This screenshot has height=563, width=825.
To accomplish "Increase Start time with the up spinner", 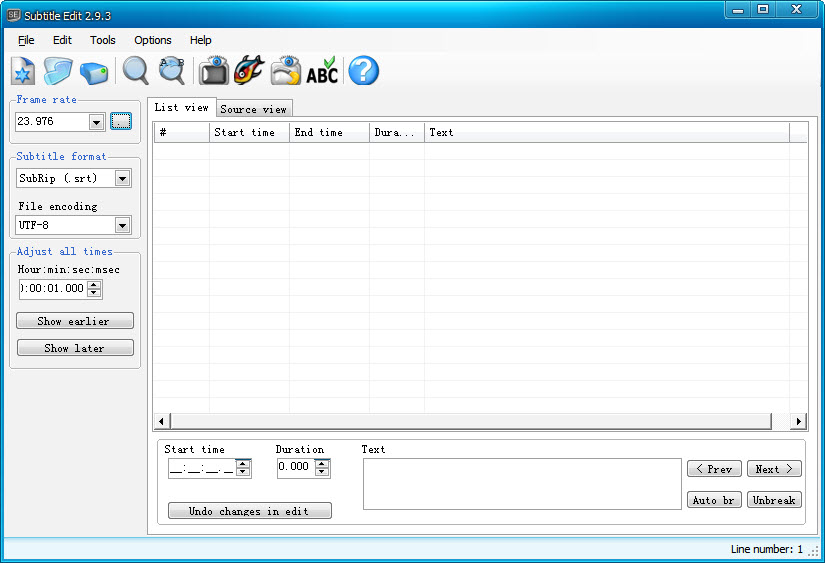I will coord(243,464).
